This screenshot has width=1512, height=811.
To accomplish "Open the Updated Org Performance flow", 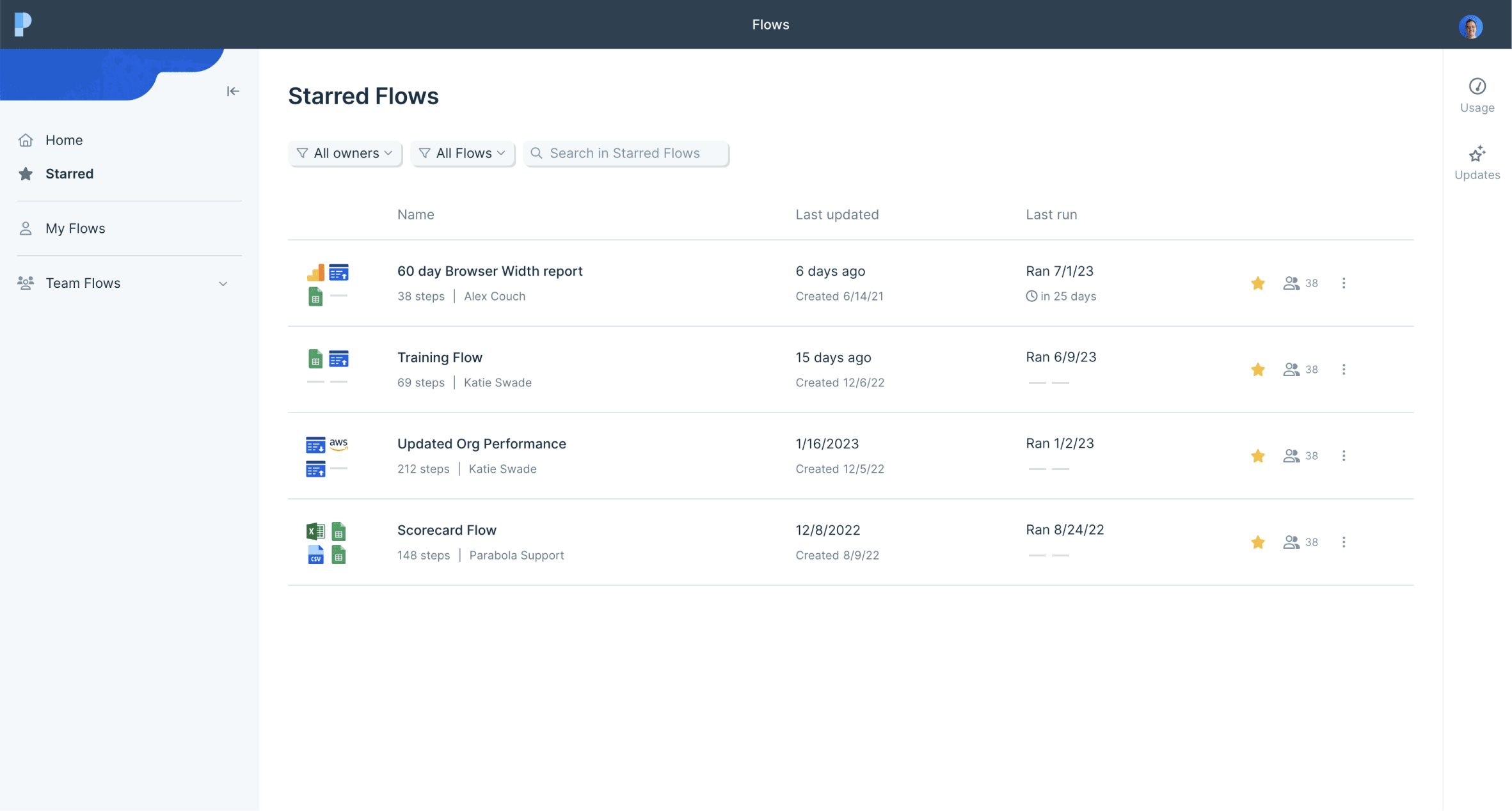I will click(481, 444).
